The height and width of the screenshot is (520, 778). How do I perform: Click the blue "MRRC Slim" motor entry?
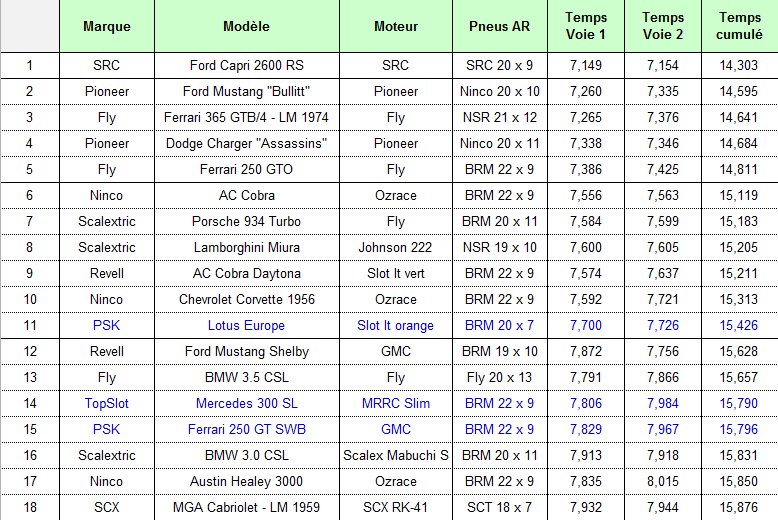(395, 403)
